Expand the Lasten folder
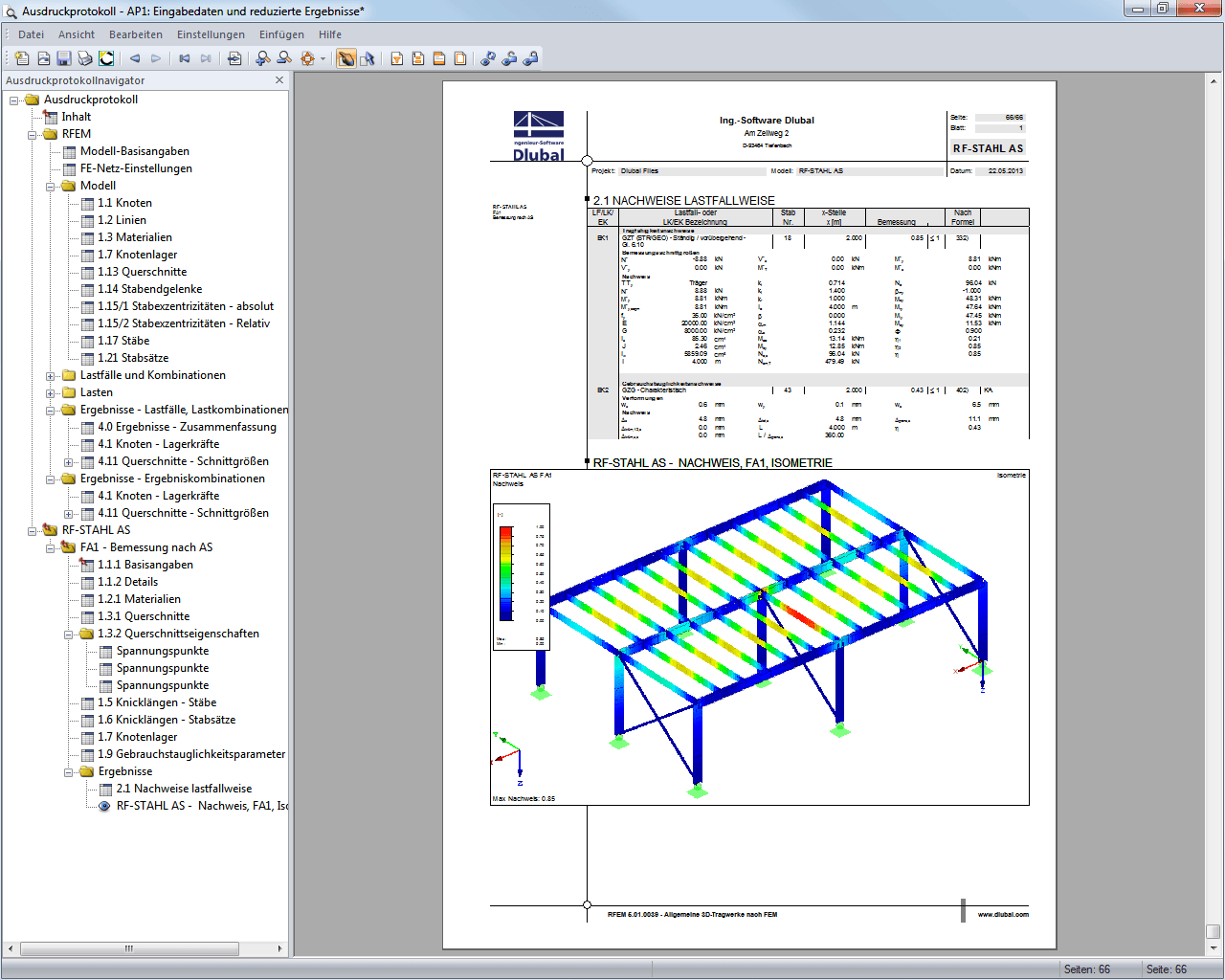The height and width of the screenshot is (980, 1225). [x=51, y=392]
